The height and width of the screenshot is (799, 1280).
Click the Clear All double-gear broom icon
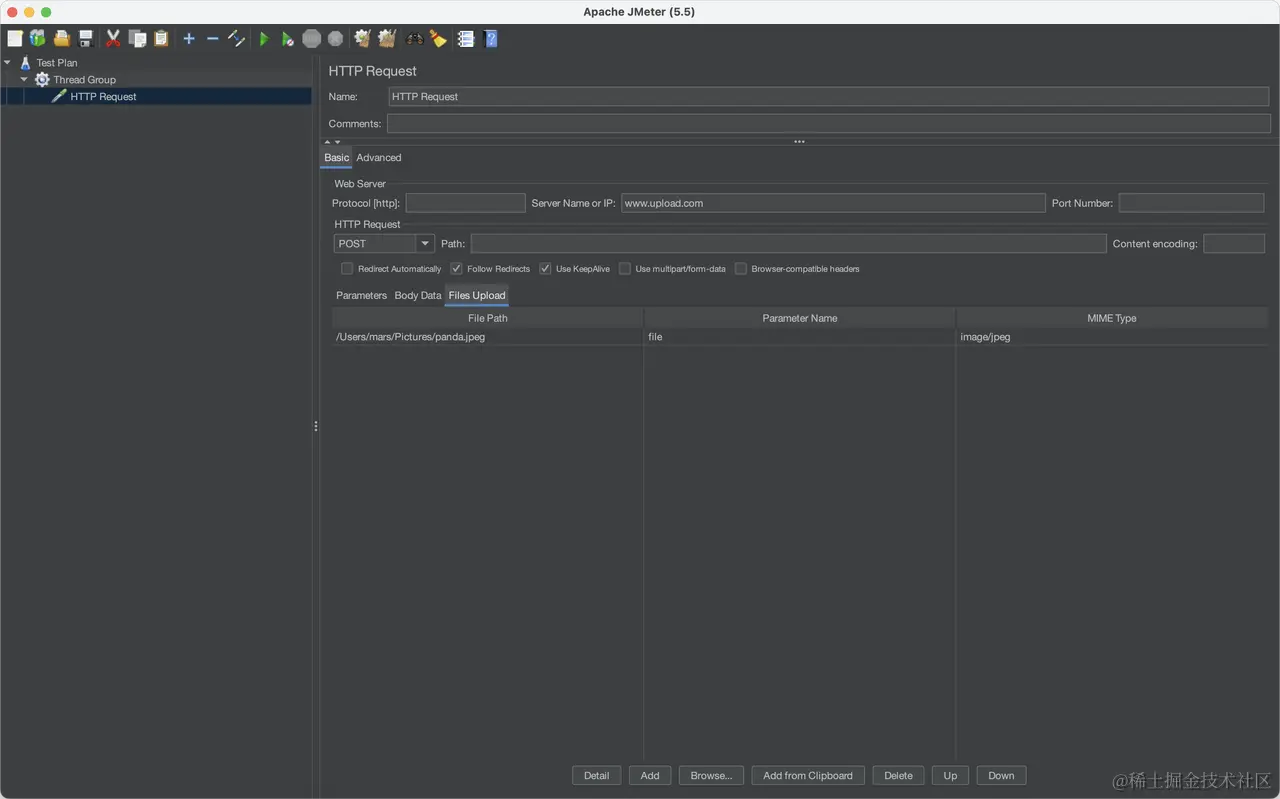coord(387,39)
